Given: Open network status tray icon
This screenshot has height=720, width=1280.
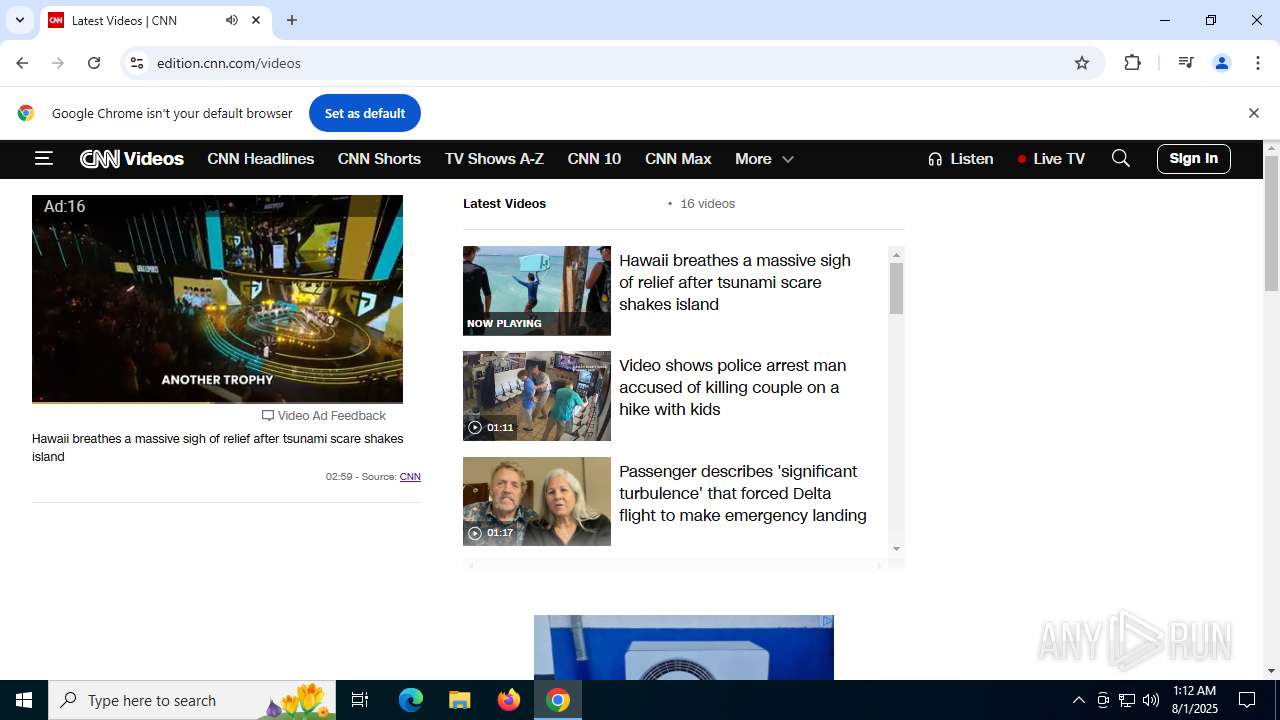Looking at the screenshot, I should pos(1127,700).
